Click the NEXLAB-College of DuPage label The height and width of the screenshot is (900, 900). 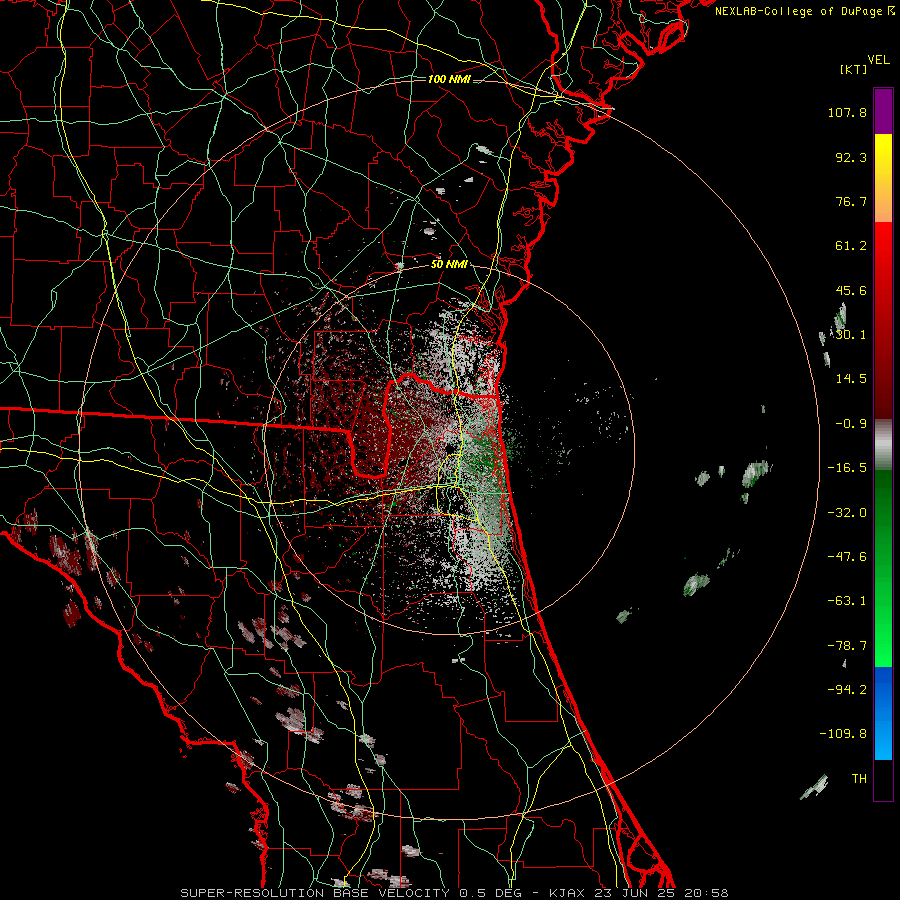pos(804,11)
